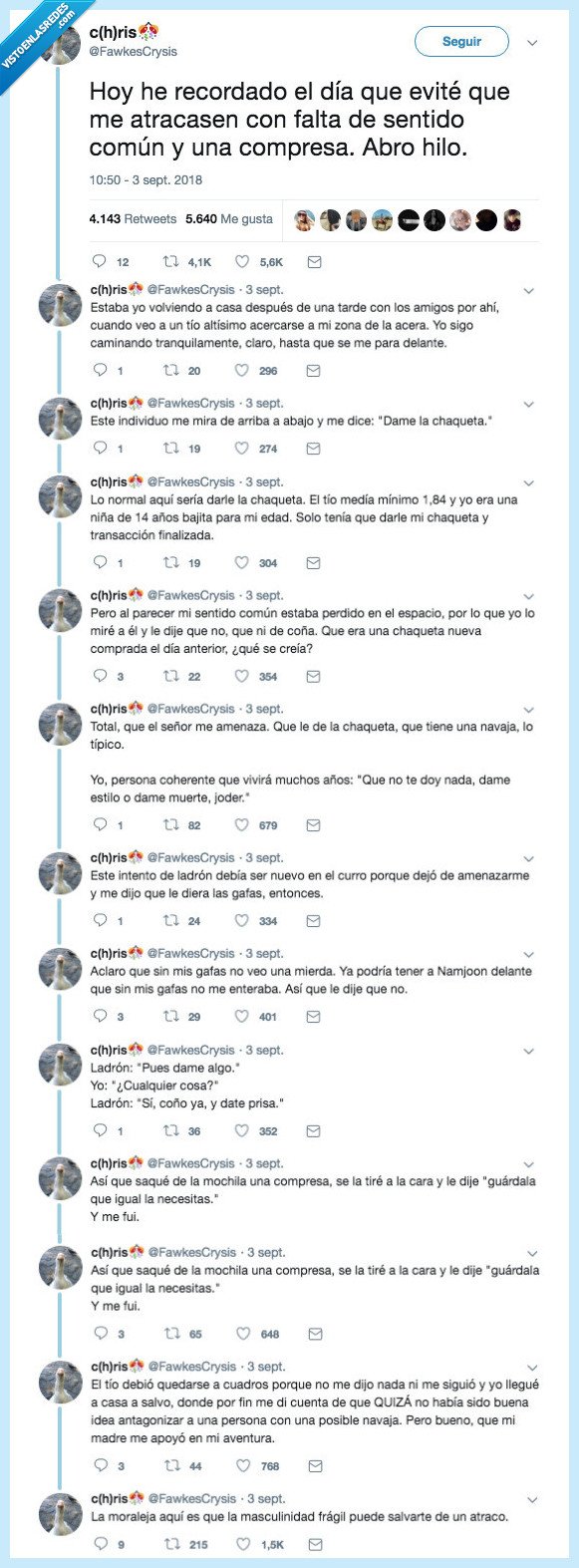
Task: Open the direct message envelope on the main tweet
Action: click(x=314, y=260)
